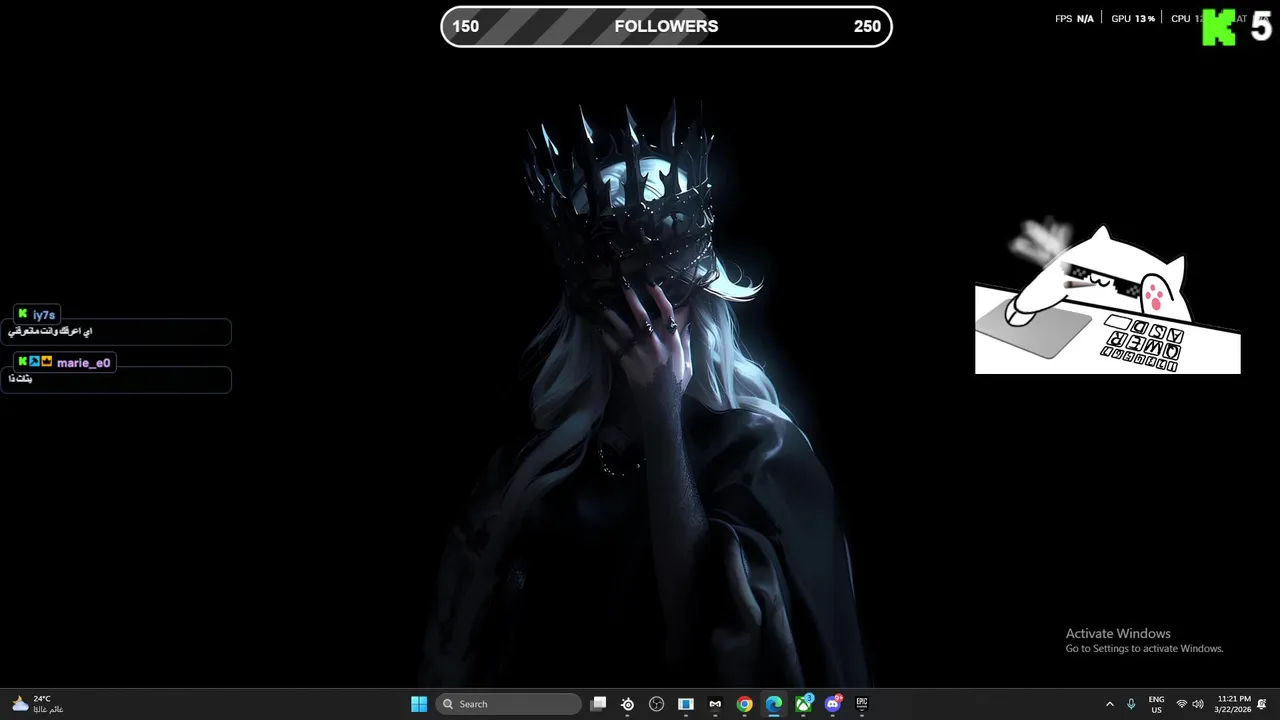Open the ENG US language switcher
1280x720 pixels.
pos(1156,704)
